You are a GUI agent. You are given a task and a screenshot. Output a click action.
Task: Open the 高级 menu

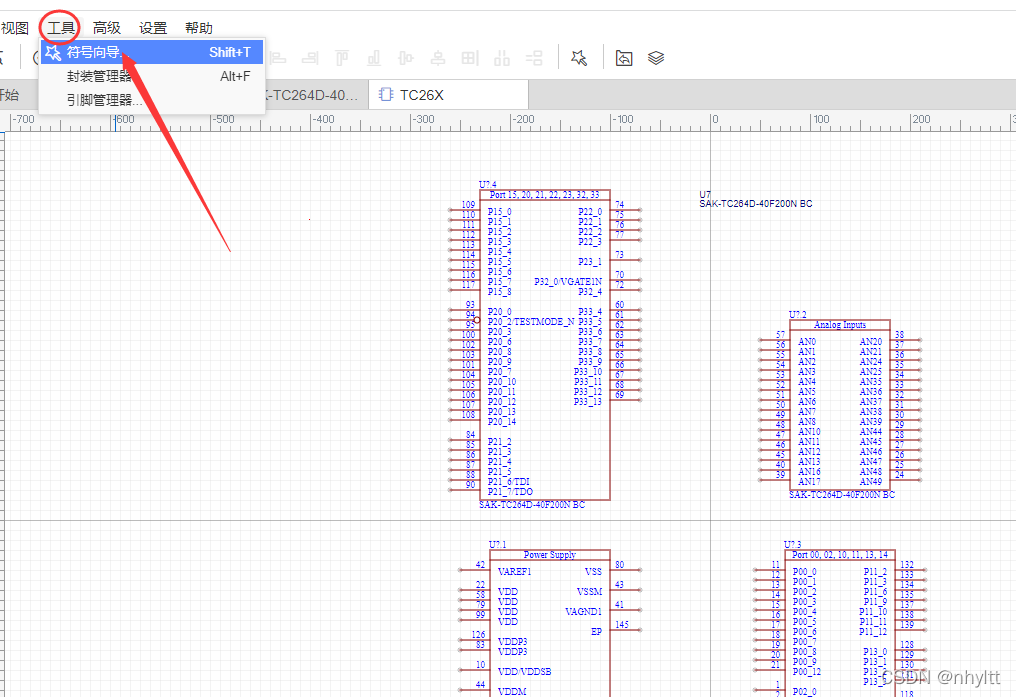(x=107, y=28)
